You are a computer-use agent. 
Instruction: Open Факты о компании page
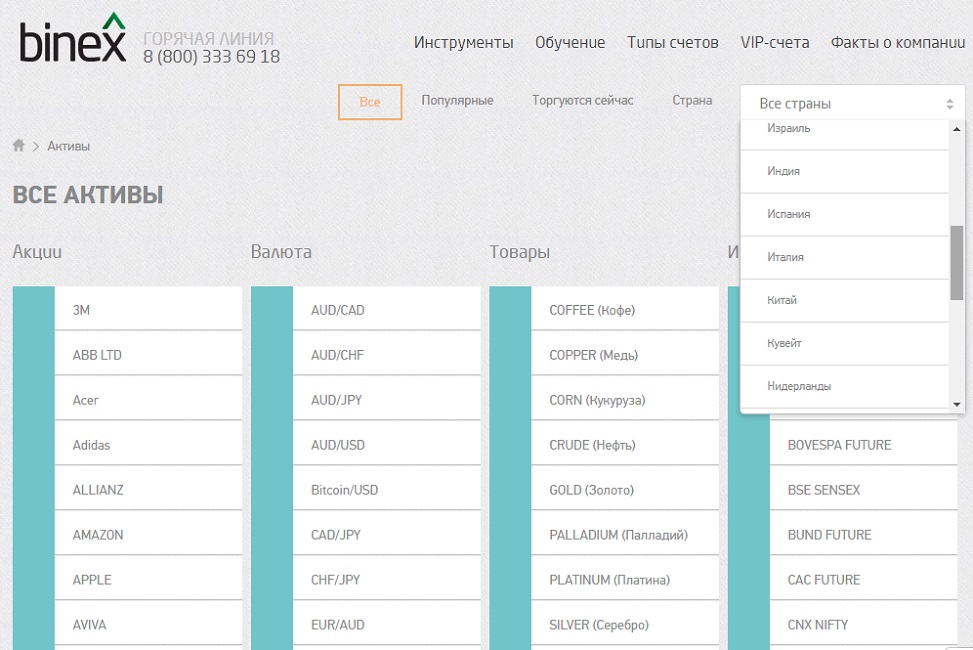point(898,42)
